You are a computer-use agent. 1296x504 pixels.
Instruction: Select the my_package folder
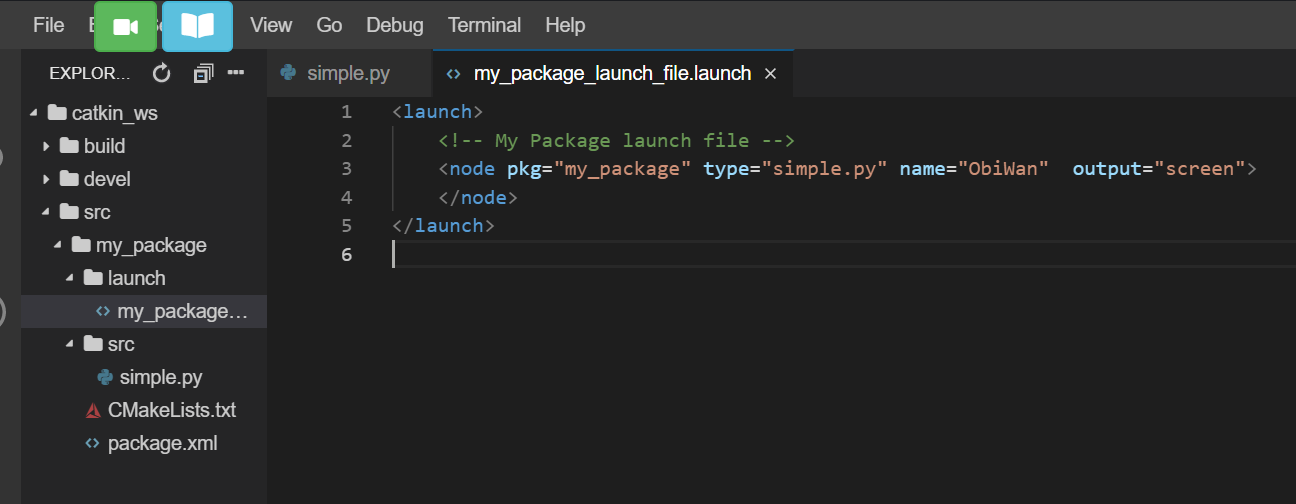[144, 245]
